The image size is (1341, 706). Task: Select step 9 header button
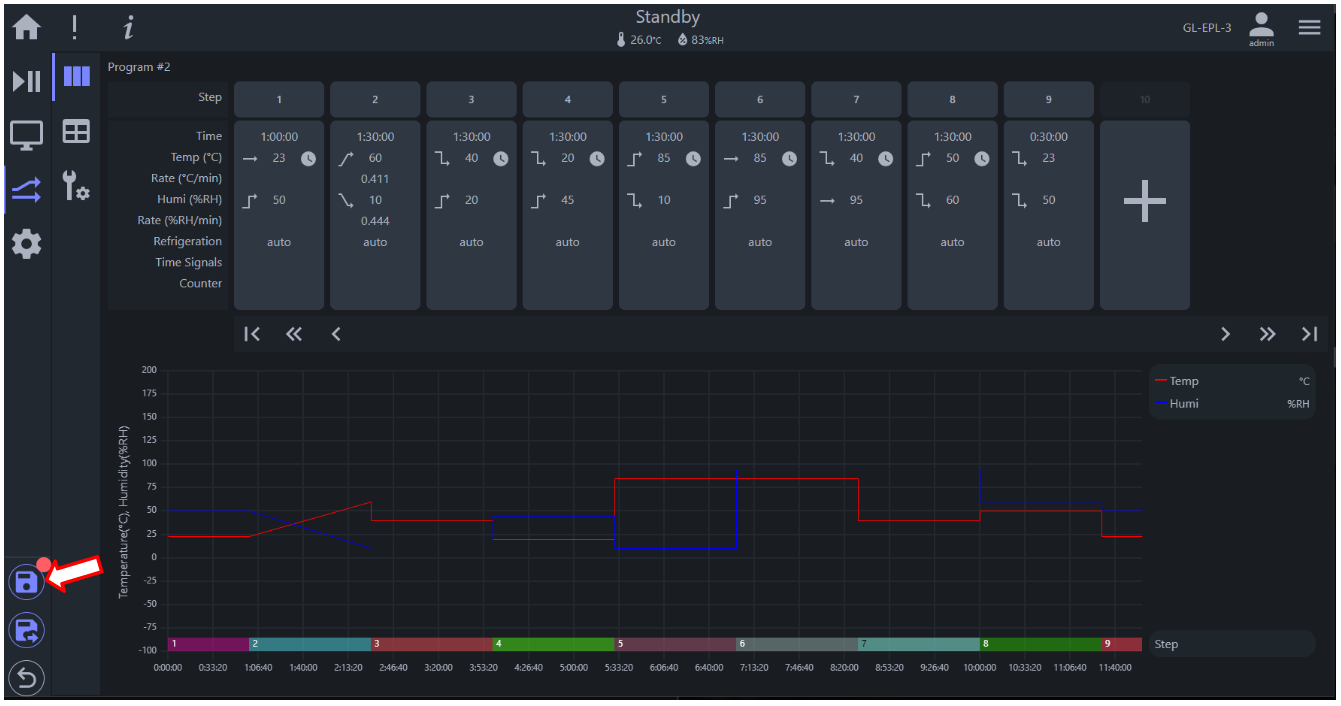pos(1049,100)
